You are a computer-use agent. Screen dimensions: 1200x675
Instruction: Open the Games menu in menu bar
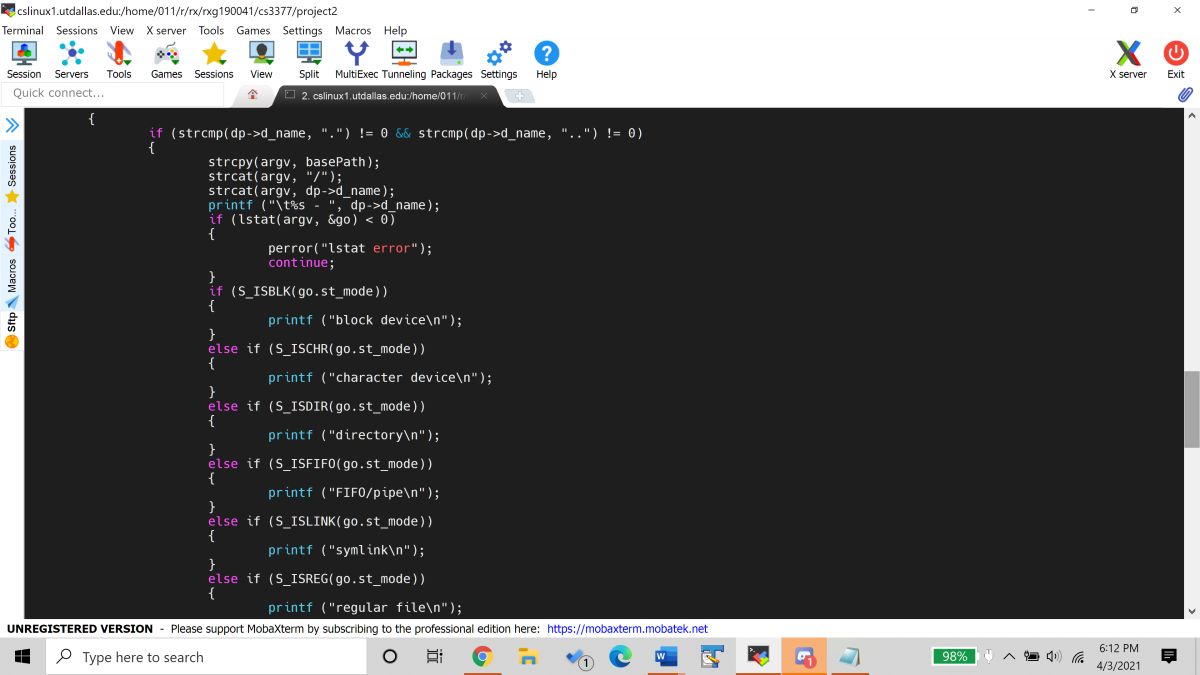[253, 30]
